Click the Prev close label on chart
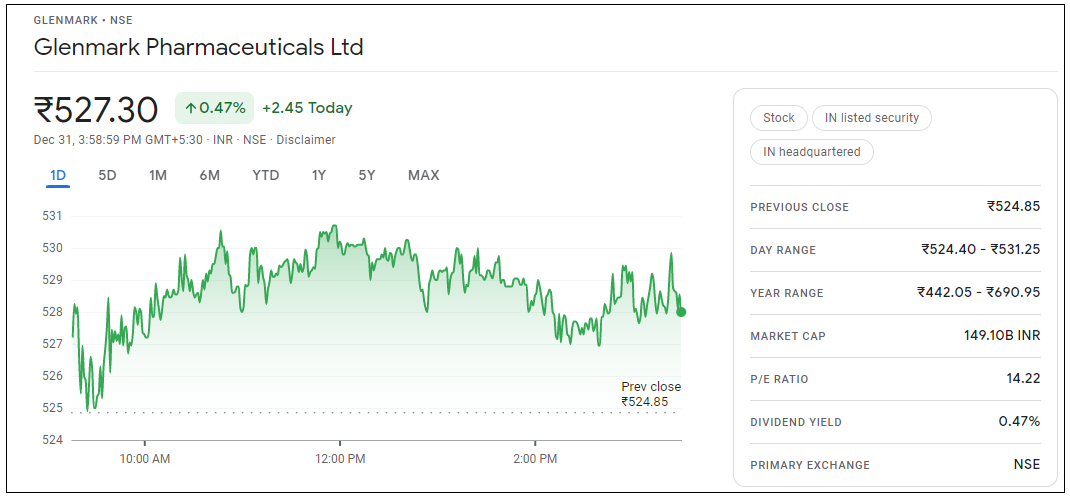This screenshot has width=1070, height=497. [651, 387]
